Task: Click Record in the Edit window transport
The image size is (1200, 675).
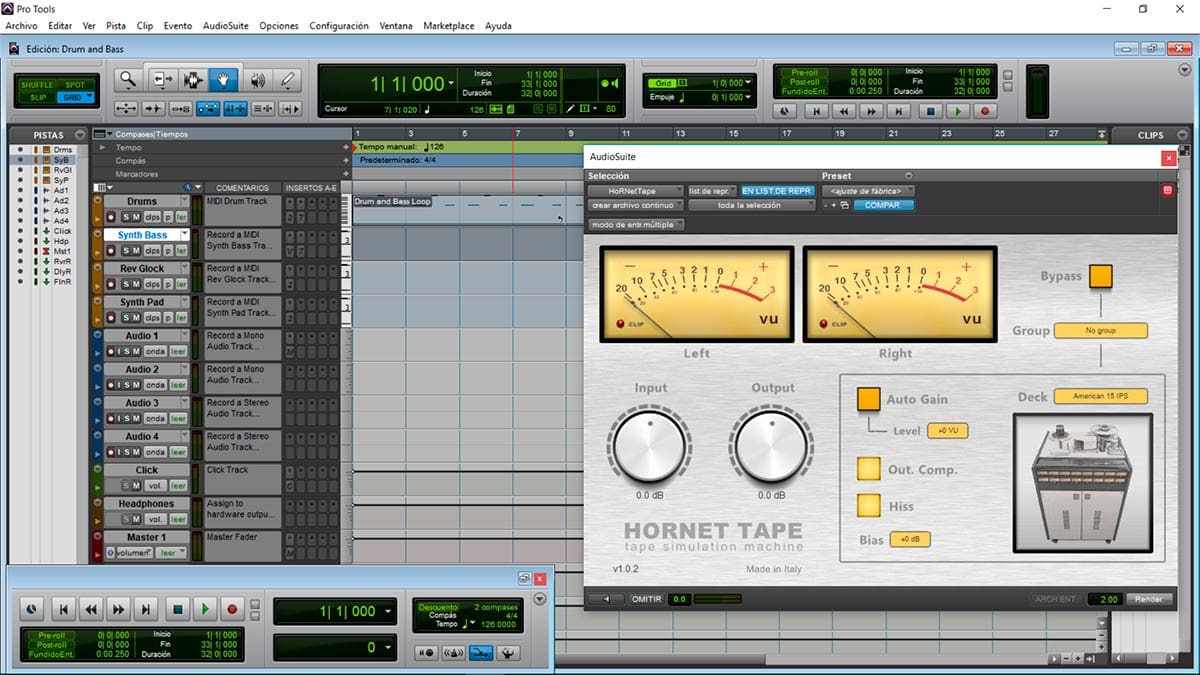Action: coord(985,111)
